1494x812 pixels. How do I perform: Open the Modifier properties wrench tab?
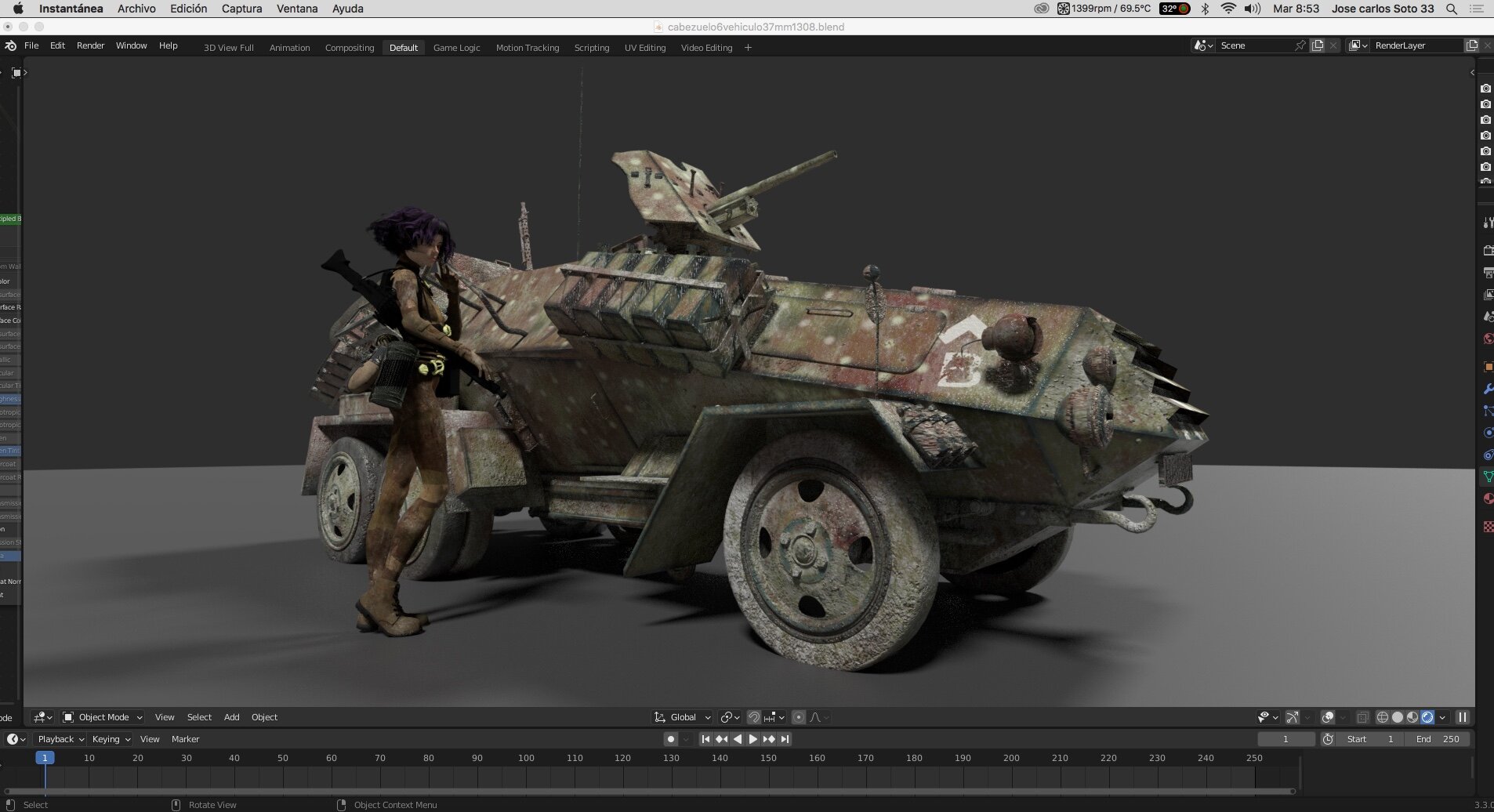pos(1487,389)
